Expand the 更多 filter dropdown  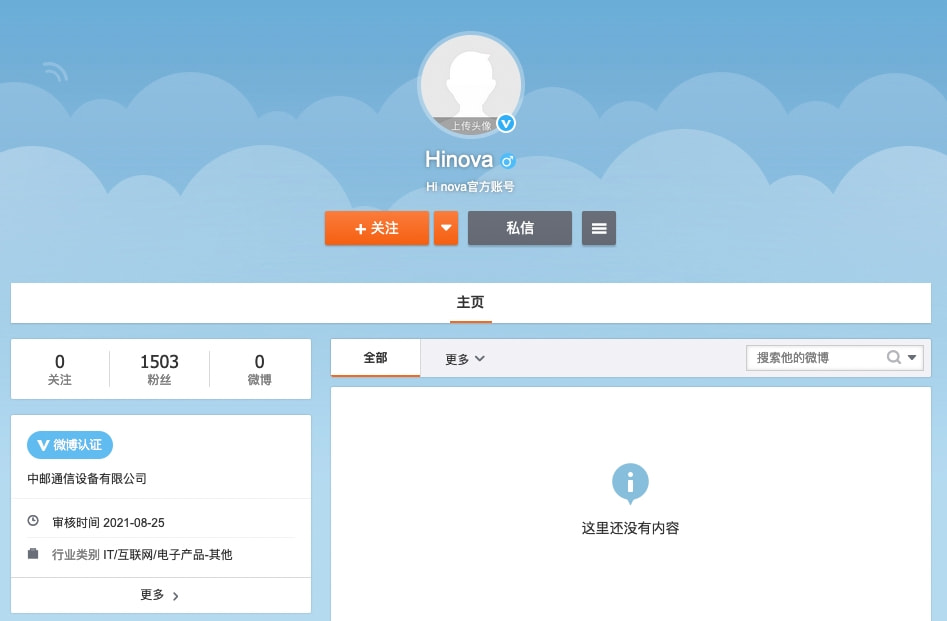464,359
